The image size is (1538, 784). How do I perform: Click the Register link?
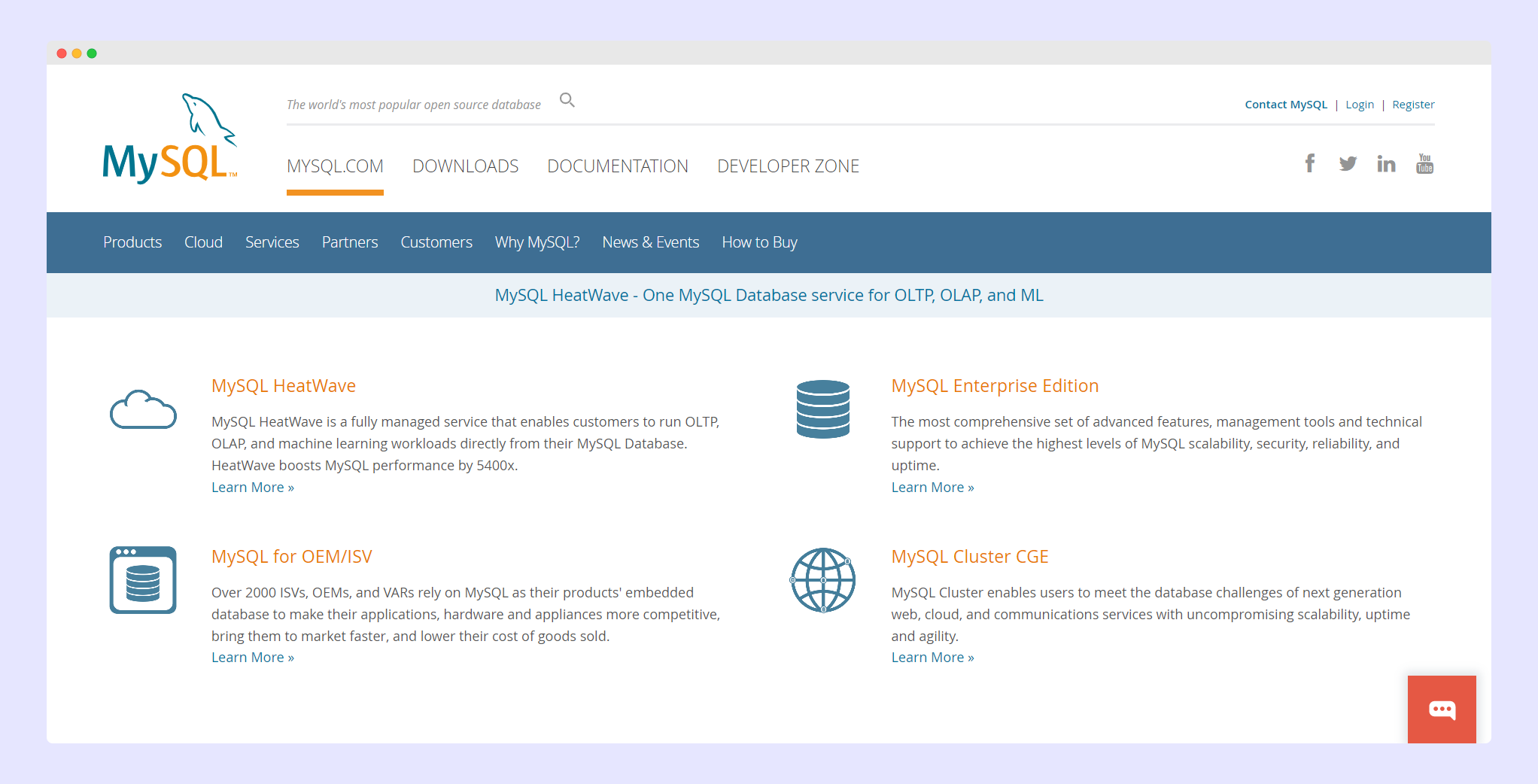click(1413, 105)
